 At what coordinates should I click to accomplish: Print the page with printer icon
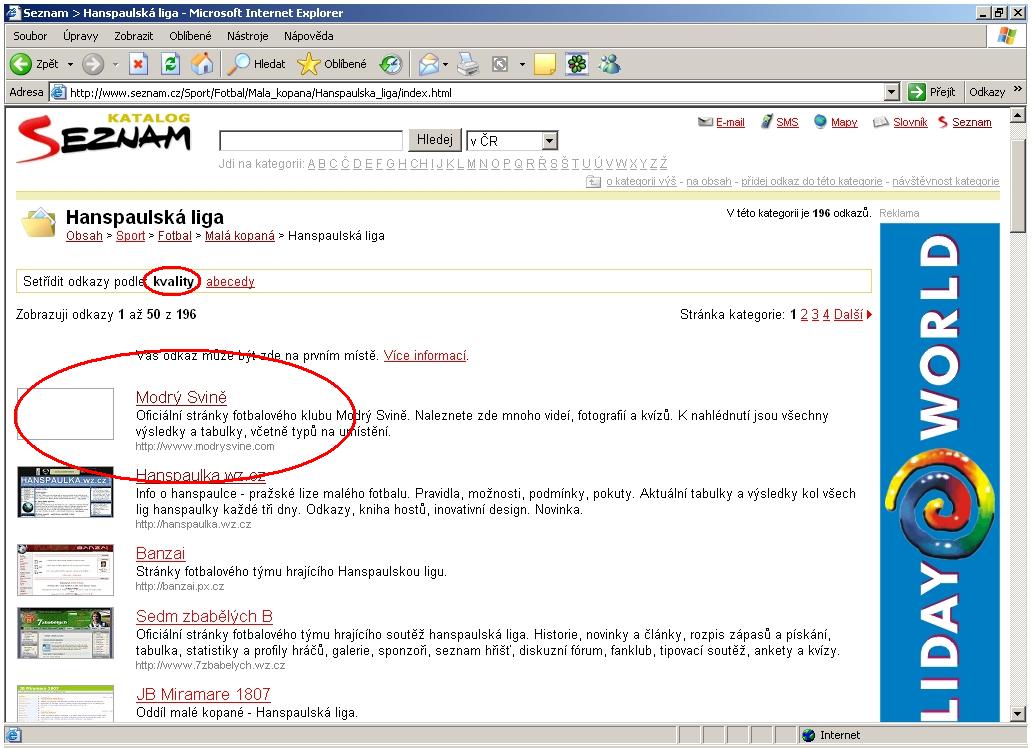[x=469, y=64]
